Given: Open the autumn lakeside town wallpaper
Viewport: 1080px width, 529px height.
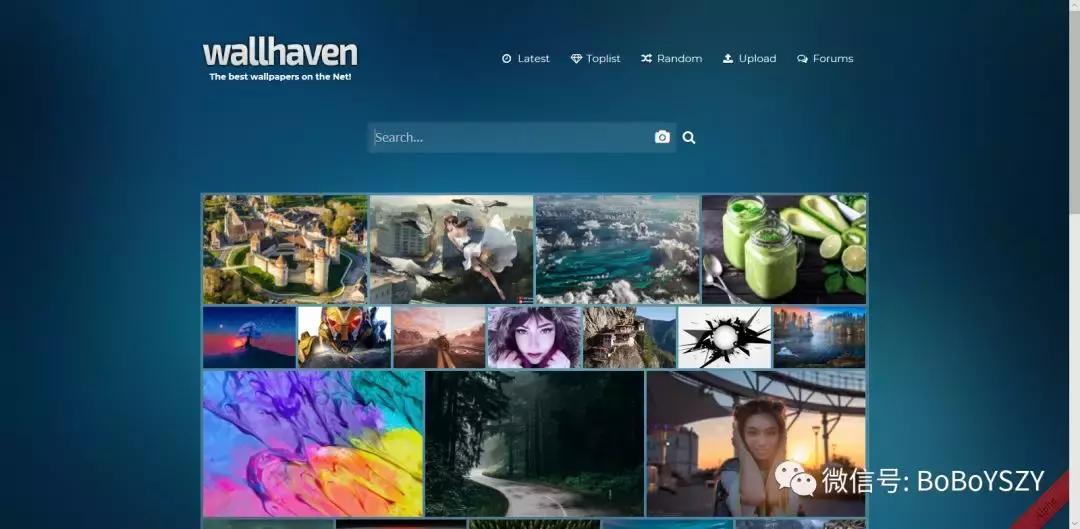Looking at the screenshot, I should click(820, 338).
